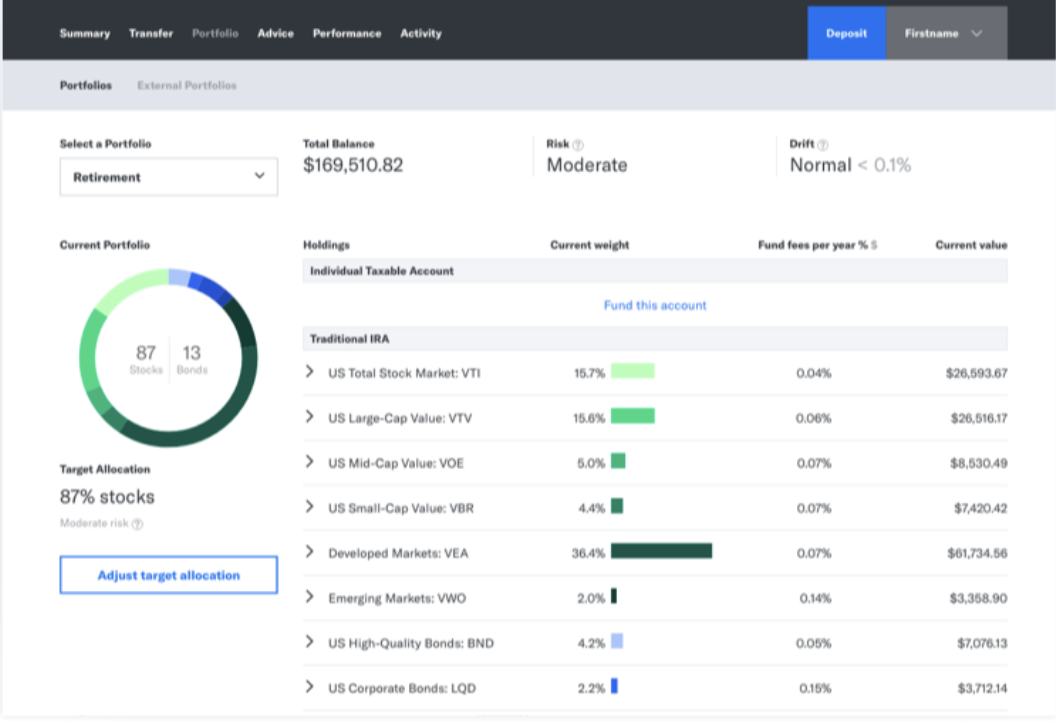
Task: Click the Moderate risk help icon
Action: [137, 524]
